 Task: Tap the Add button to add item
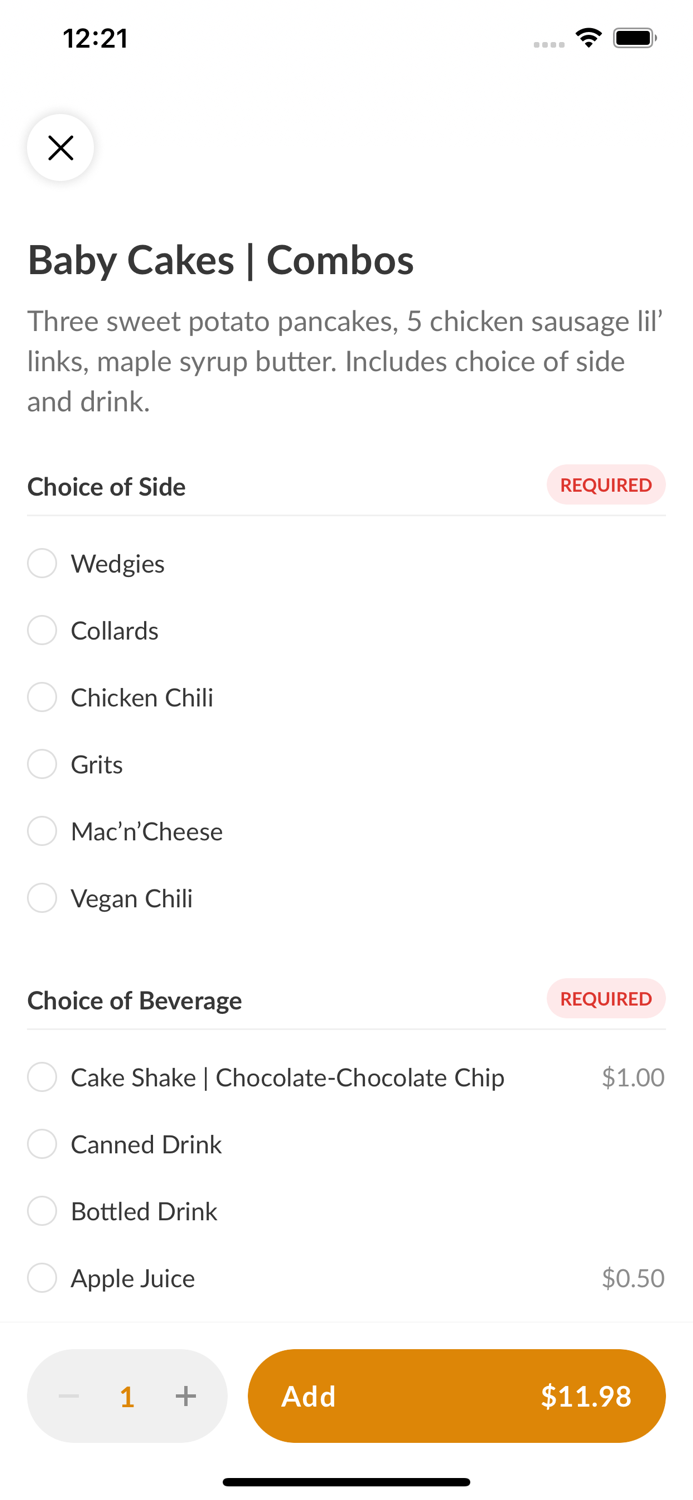(456, 1396)
